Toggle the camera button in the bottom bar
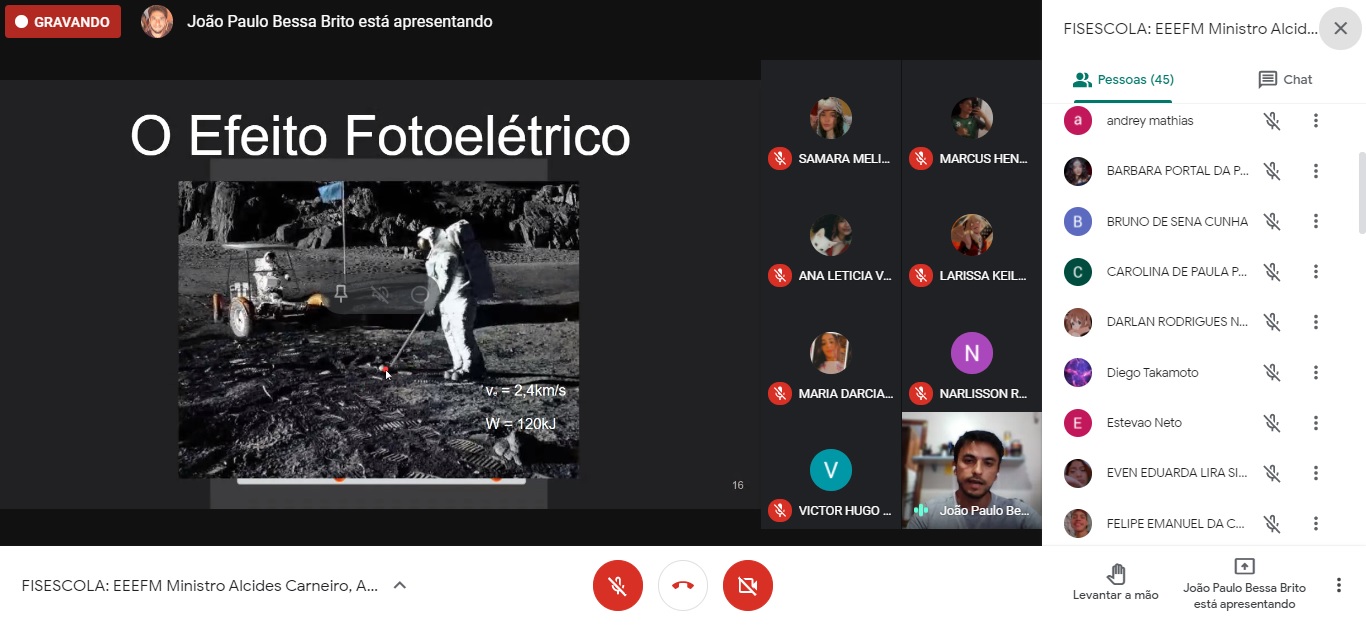 [748, 586]
